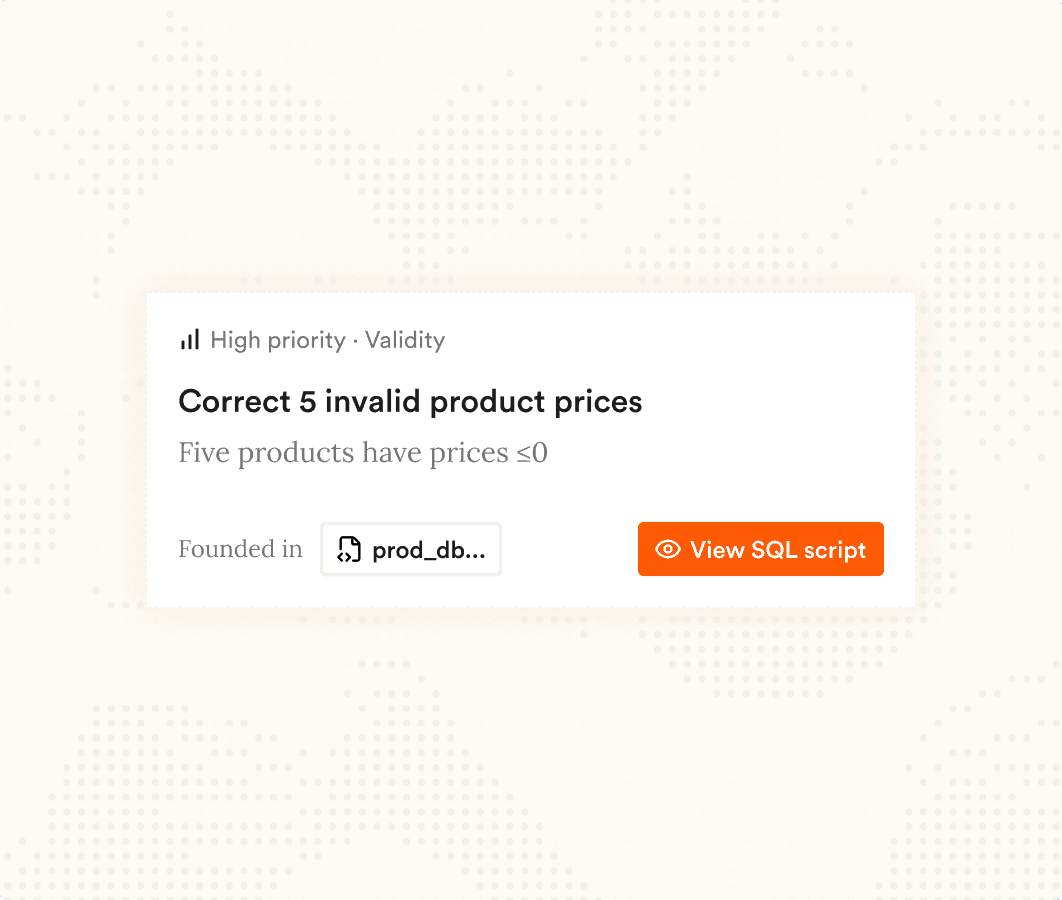Click the truncated 'prod_db...' file name text
The width and height of the screenshot is (1062, 900).
point(429,550)
